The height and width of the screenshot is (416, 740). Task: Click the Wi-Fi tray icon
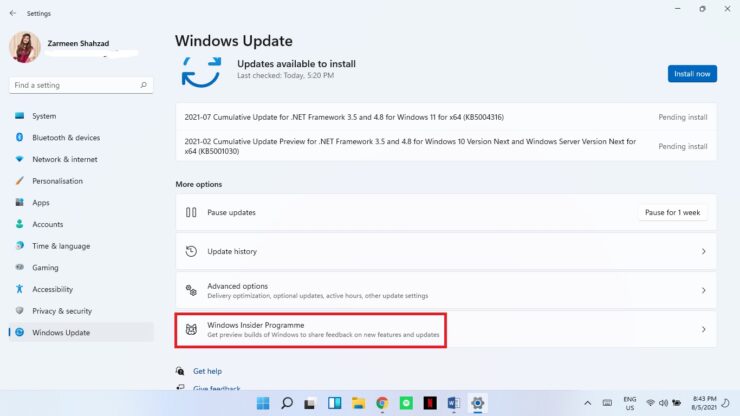pos(650,403)
